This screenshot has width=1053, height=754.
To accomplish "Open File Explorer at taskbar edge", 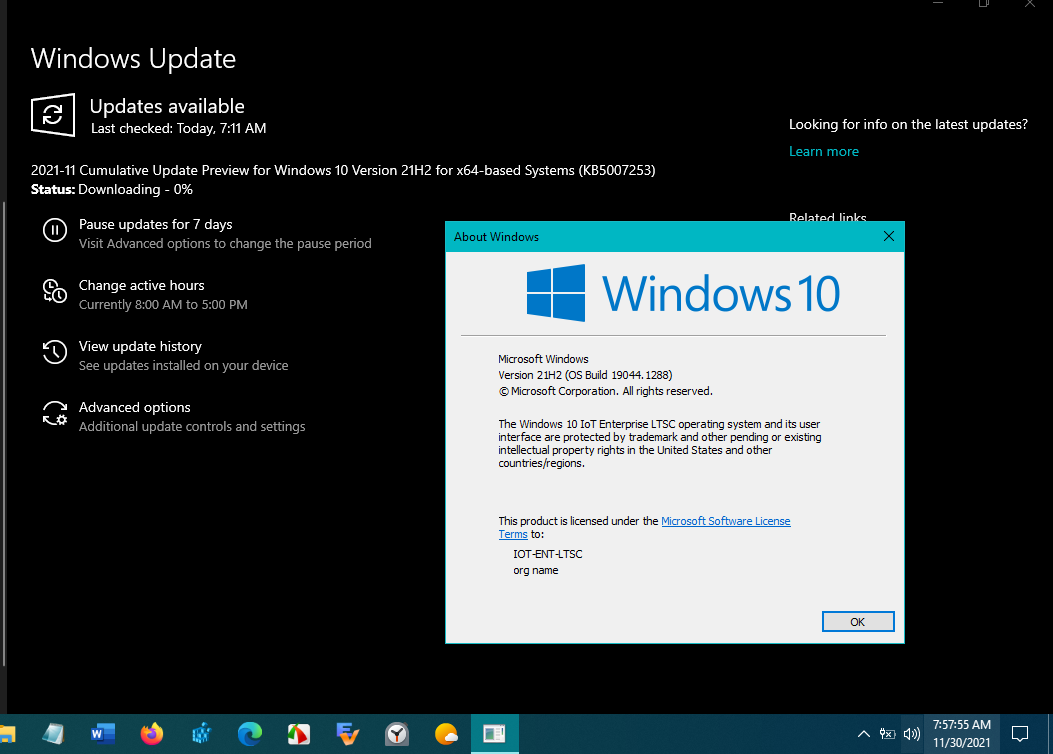I will pos(7,734).
